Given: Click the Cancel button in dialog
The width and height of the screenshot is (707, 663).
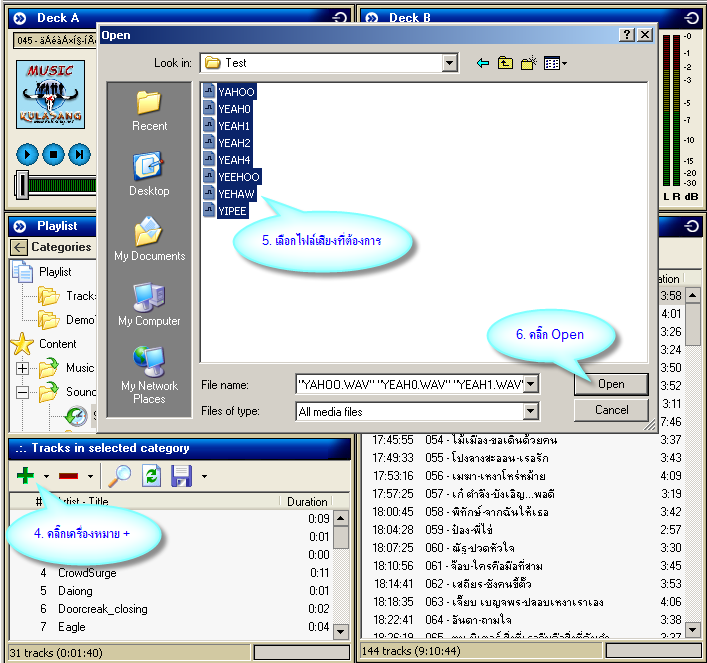Looking at the screenshot, I should (611, 410).
